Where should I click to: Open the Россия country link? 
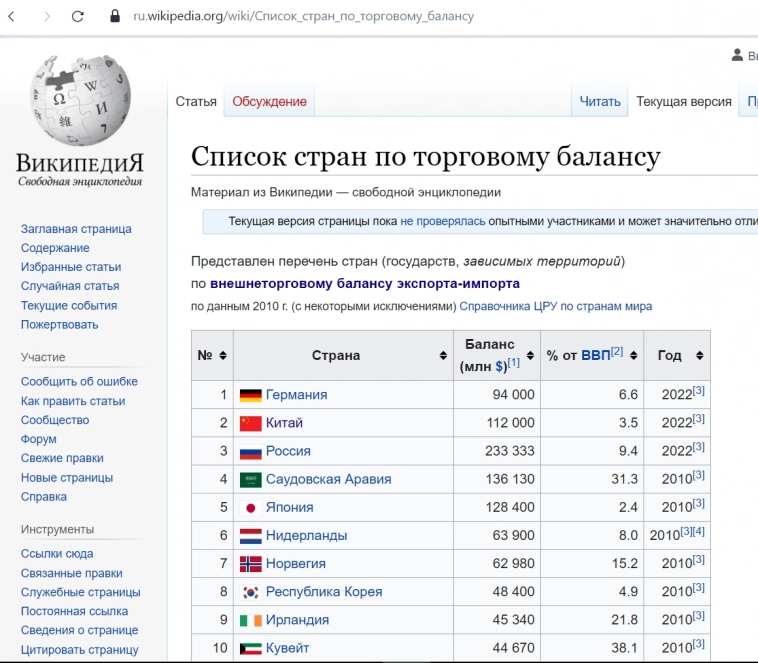(288, 451)
